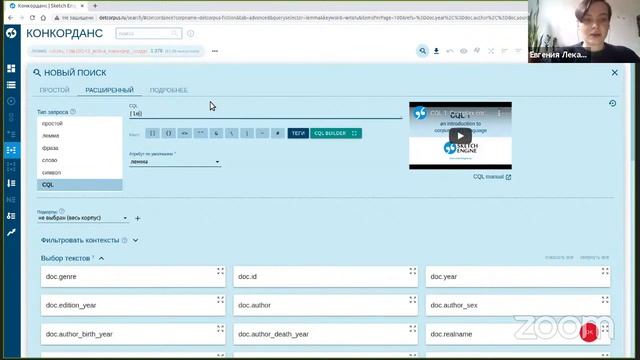Open the parallel concordance sidebar icon

(11, 167)
